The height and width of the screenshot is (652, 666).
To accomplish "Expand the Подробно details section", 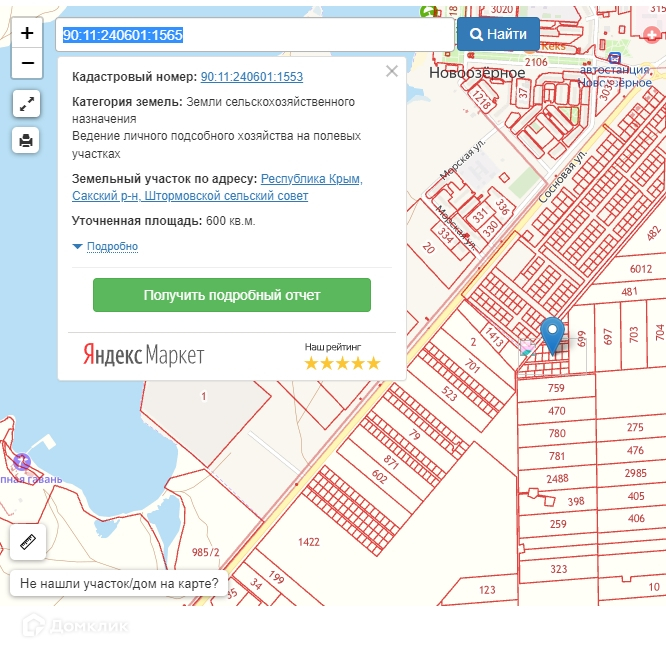I will [105, 246].
